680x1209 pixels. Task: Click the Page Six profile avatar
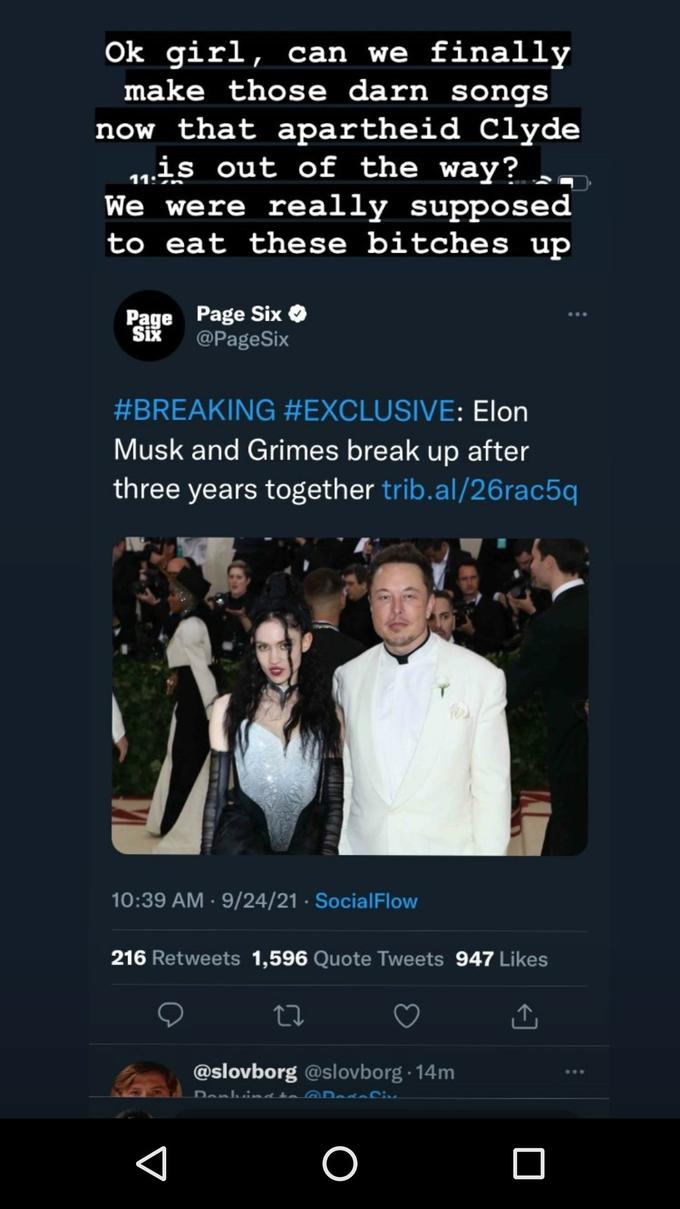pos(148,325)
